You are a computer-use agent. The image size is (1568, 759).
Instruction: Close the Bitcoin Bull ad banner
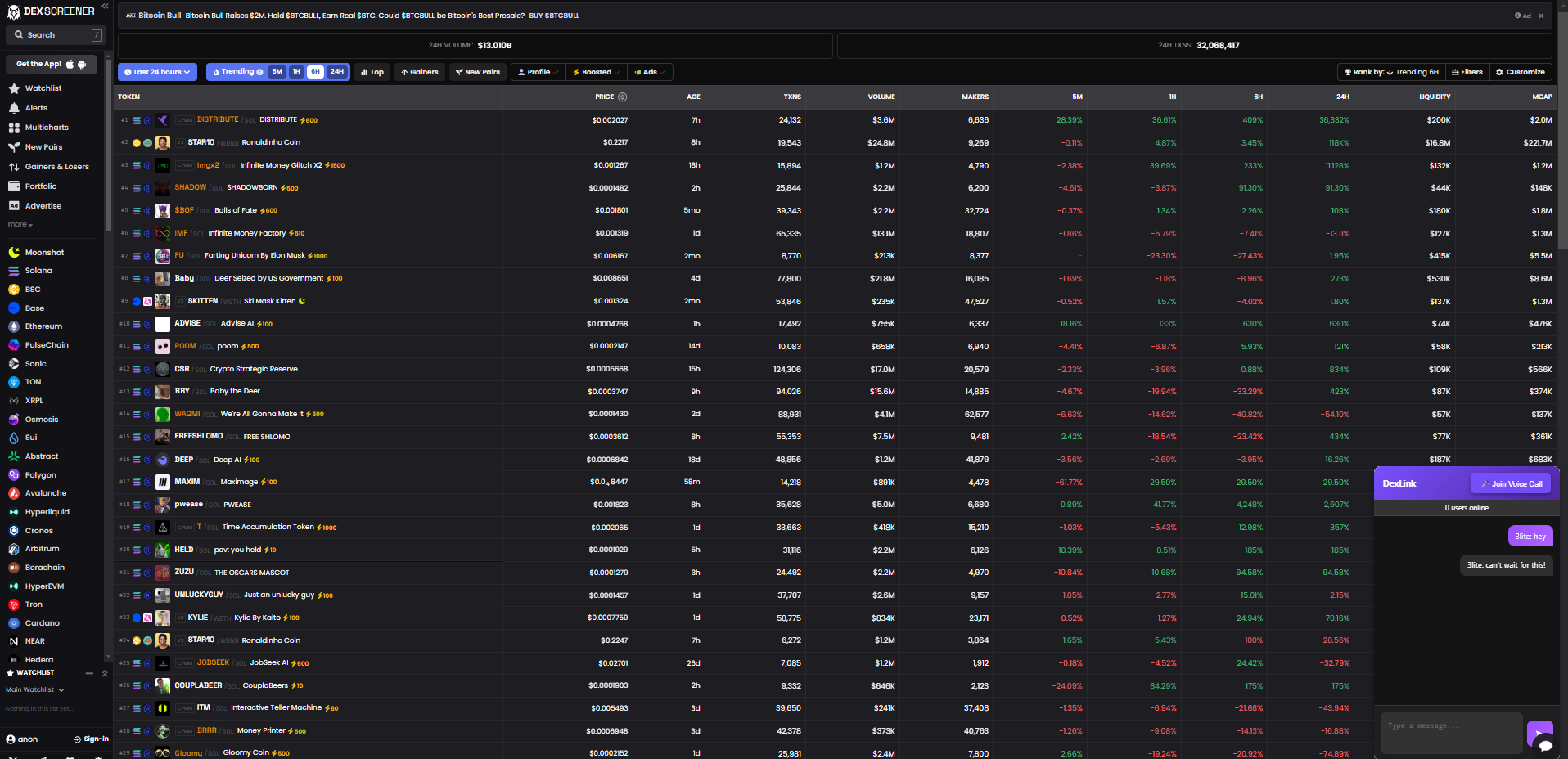pyautogui.click(x=1541, y=16)
